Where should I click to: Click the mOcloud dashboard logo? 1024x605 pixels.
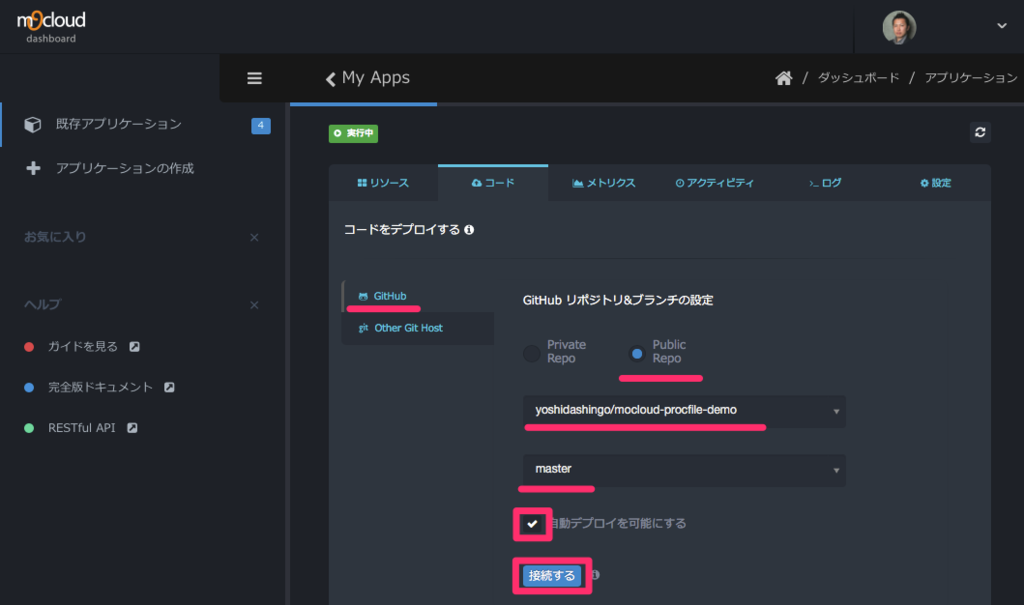coord(51,27)
